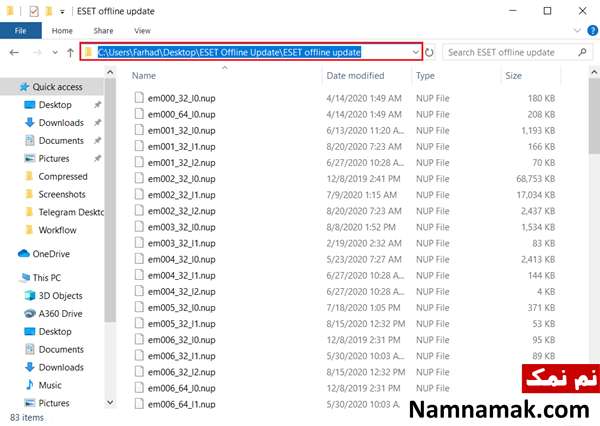Open A360 Drive under This PC
Viewport: 600px width, 426px height.
(x=60, y=313)
